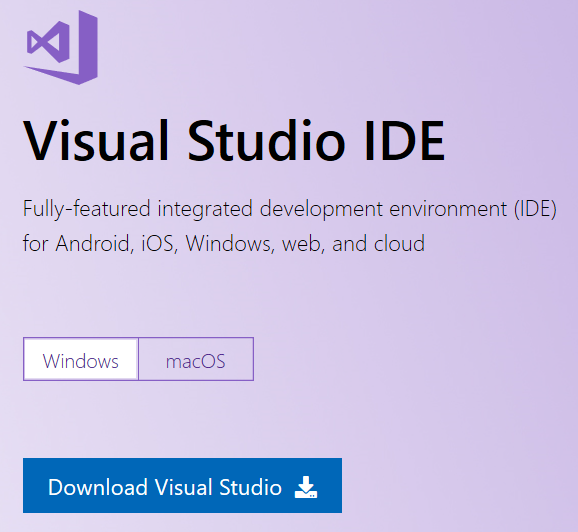This screenshot has height=532, width=578.
Task: Select the Windows platform tab
Action: (81, 359)
